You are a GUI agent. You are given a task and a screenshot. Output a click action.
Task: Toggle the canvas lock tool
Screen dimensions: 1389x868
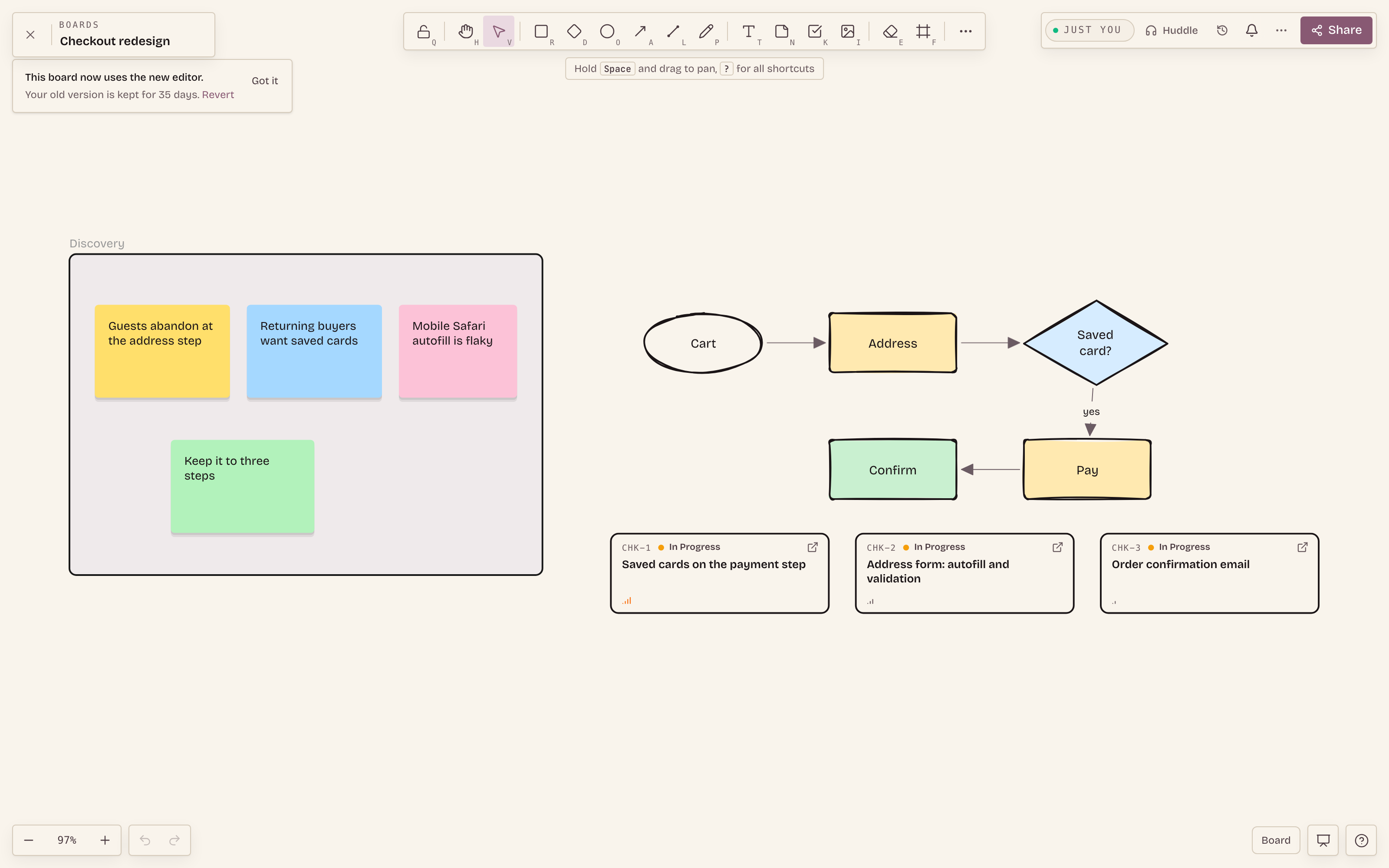click(424, 31)
